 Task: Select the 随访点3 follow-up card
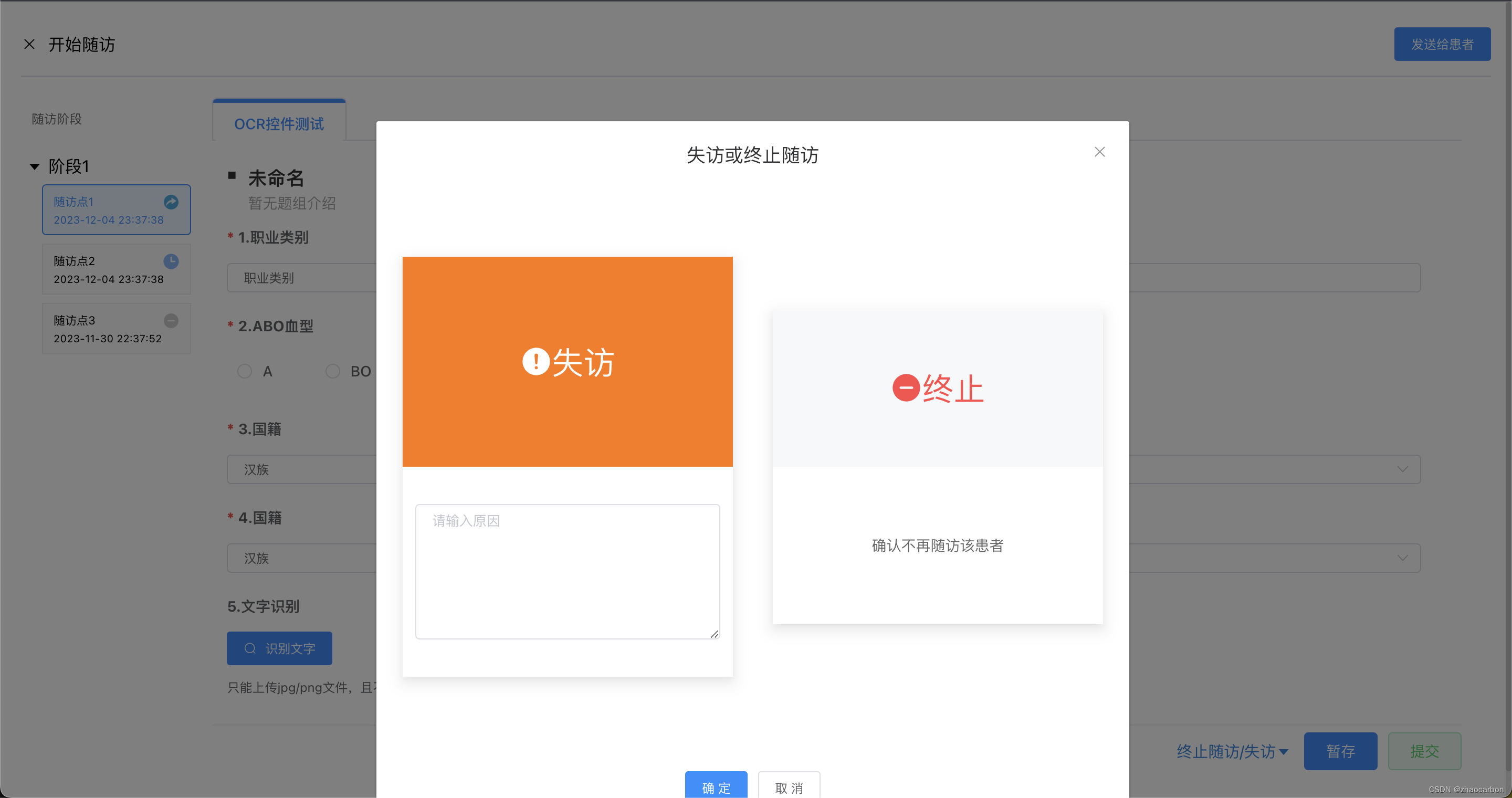pos(116,329)
